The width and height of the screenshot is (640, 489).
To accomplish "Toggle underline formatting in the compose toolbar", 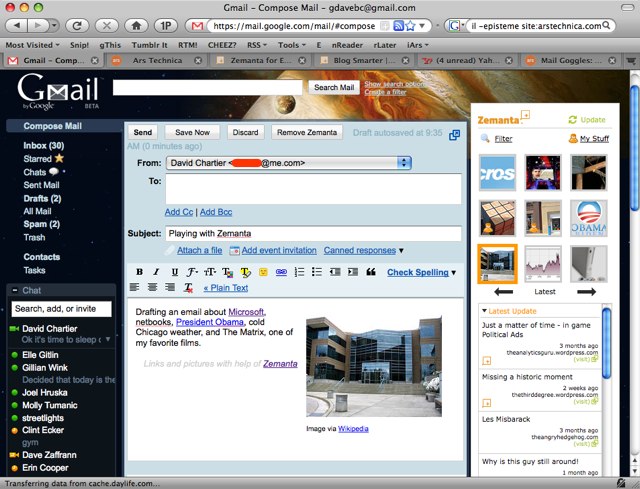I will pyautogui.click(x=174, y=272).
